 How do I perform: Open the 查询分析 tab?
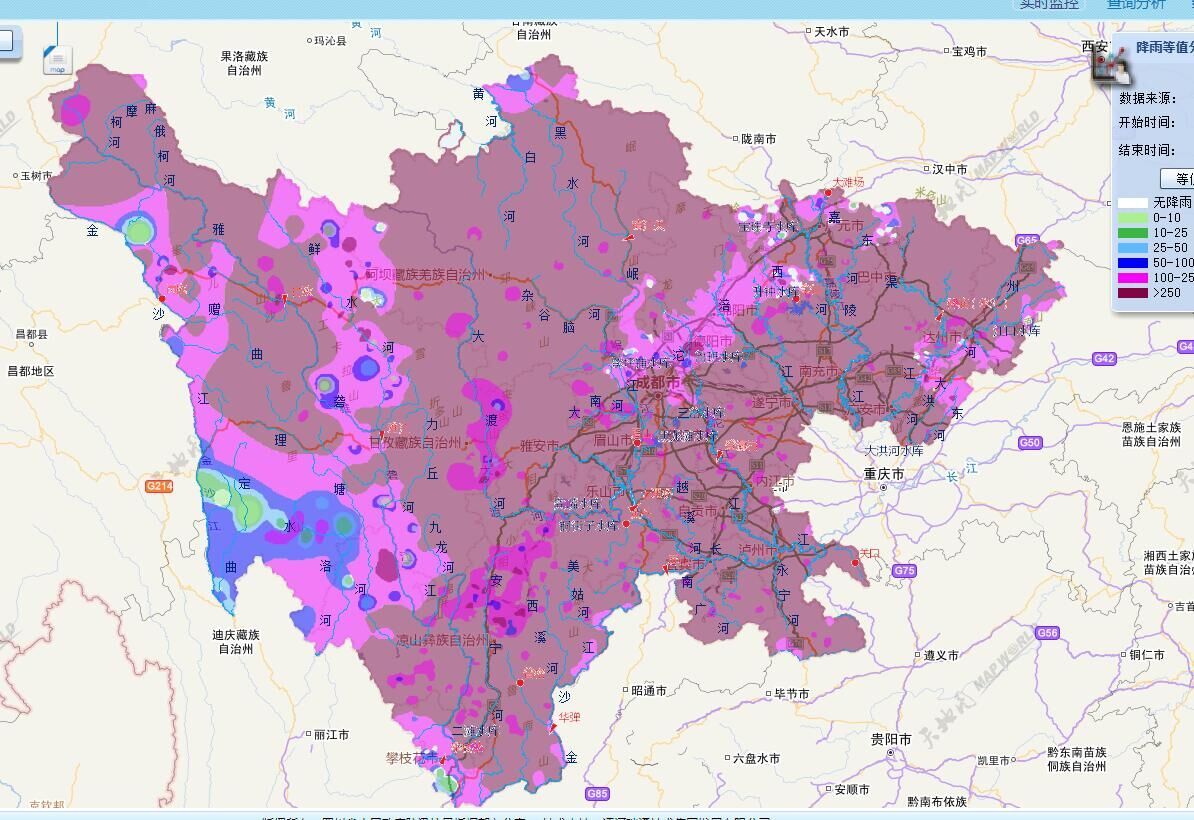pyautogui.click(x=1136, y=5)
